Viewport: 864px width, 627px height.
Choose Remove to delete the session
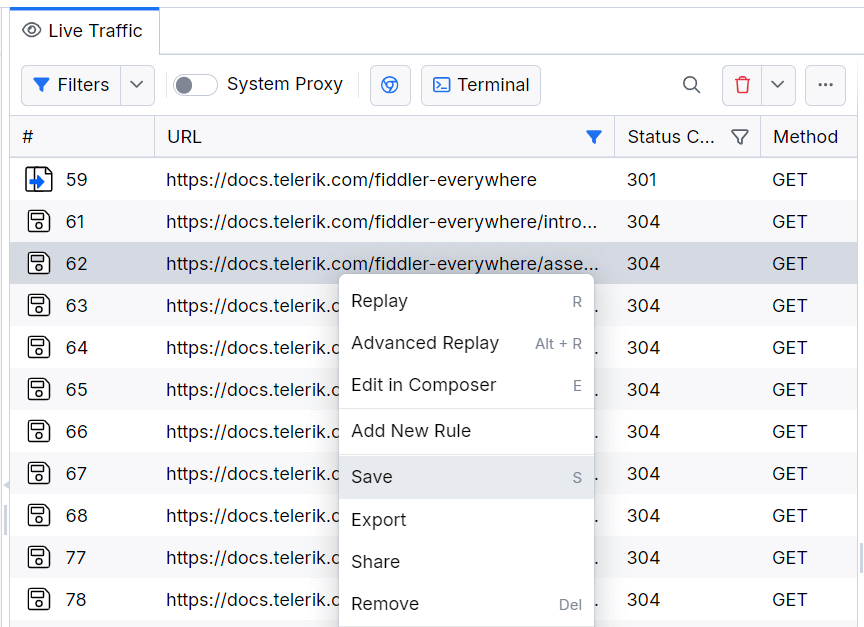click(x=385, y=604)
